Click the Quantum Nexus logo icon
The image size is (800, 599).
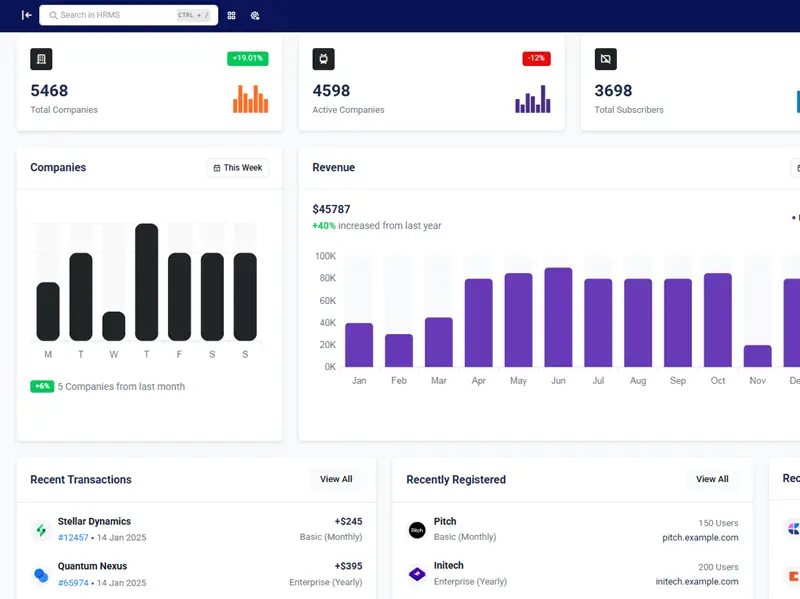tap(41, 575)
